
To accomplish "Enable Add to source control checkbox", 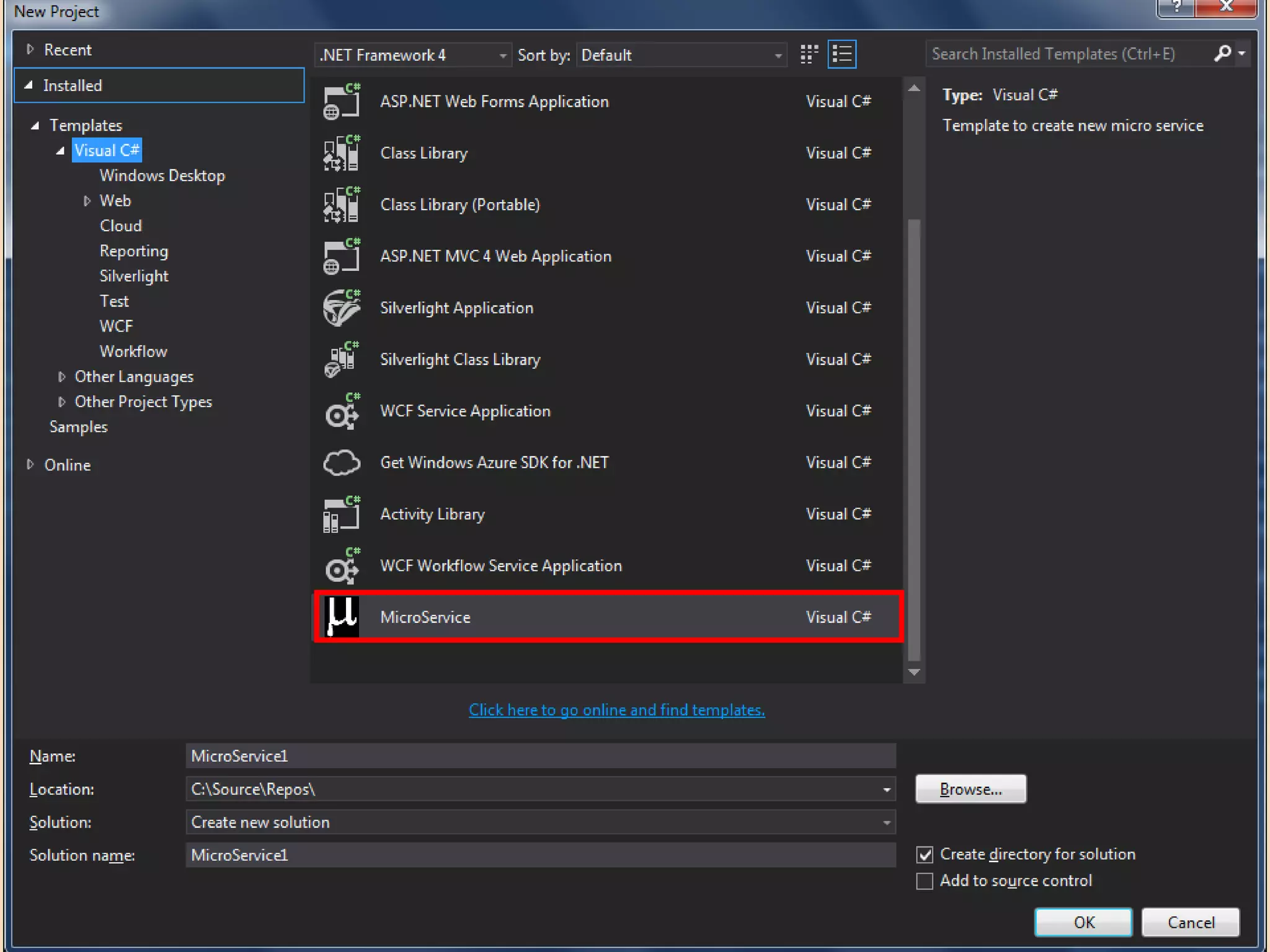I will tap(925, 881).
